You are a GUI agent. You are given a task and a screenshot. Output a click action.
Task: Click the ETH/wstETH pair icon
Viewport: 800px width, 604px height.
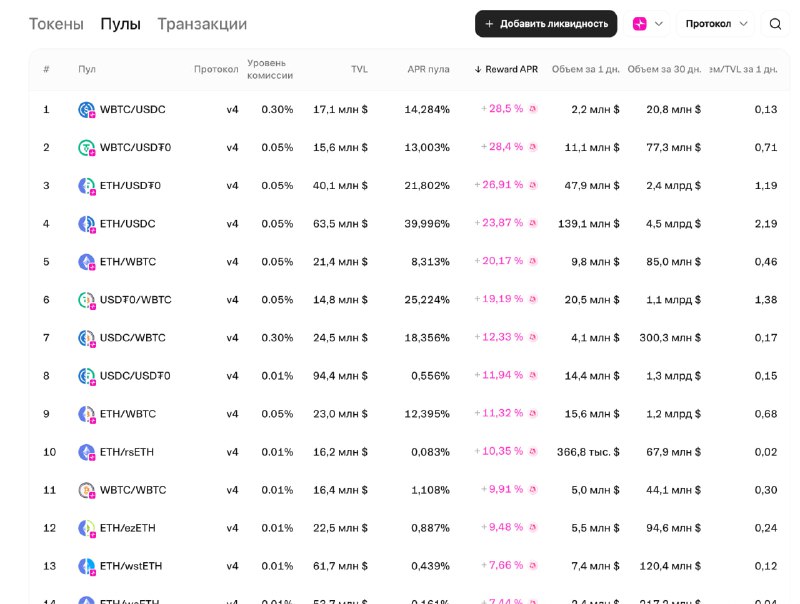(x=85, y=565)
